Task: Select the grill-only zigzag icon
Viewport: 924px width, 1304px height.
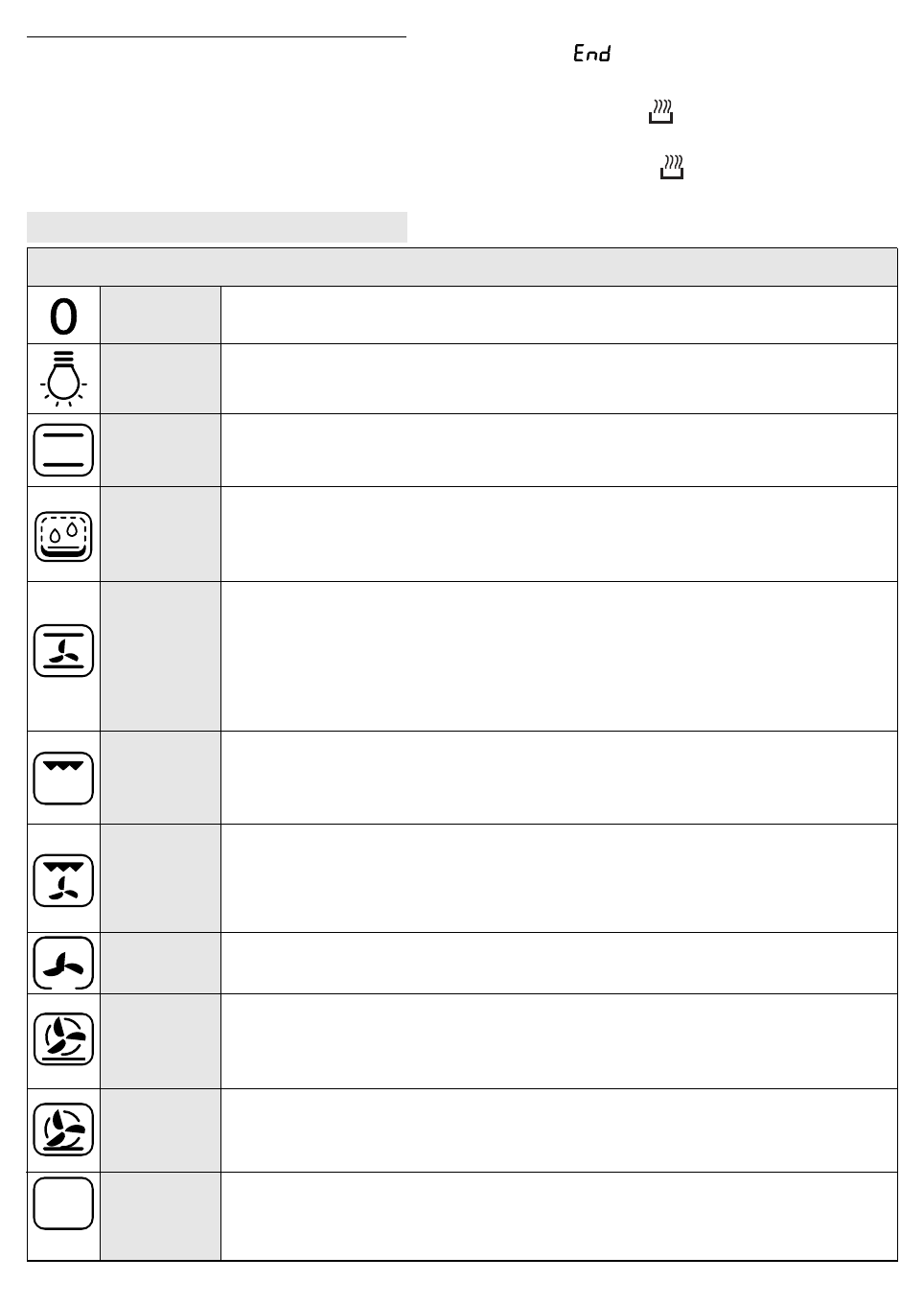Action: pyautogui.click(x=63, y=778)
